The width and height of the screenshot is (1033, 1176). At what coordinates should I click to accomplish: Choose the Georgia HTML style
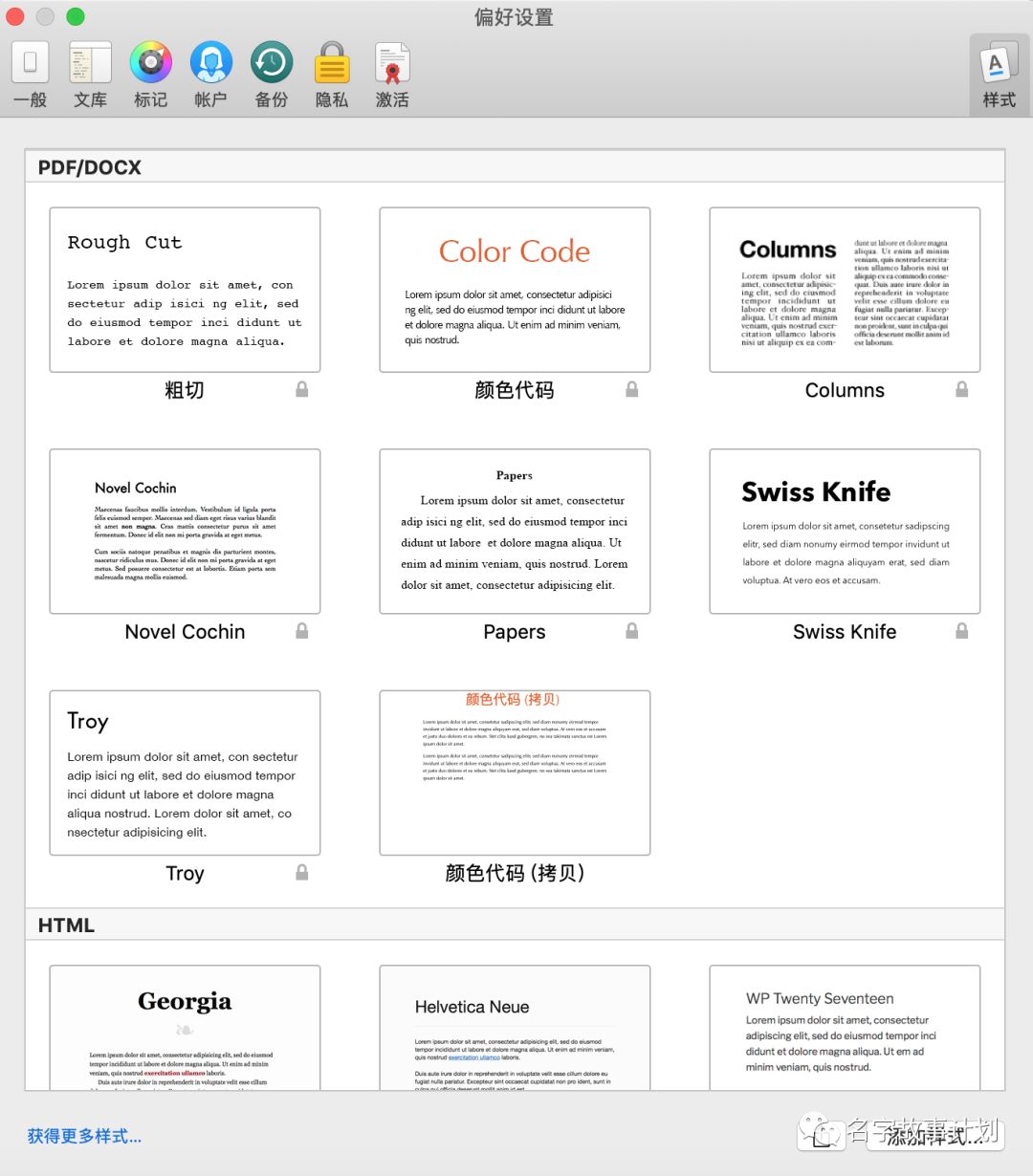185,1028
